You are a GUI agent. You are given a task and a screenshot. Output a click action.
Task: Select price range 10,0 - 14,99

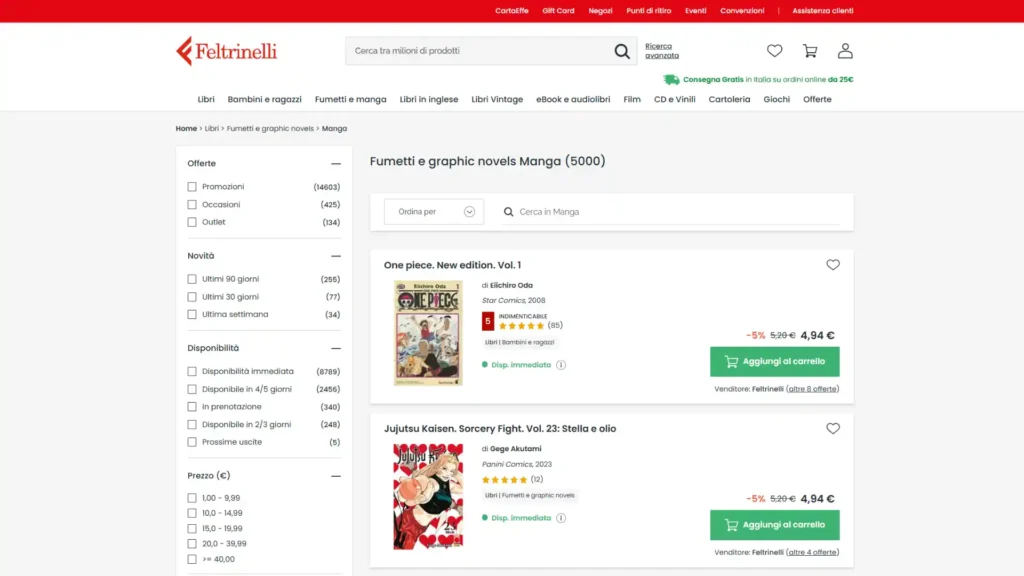(192, 513)
